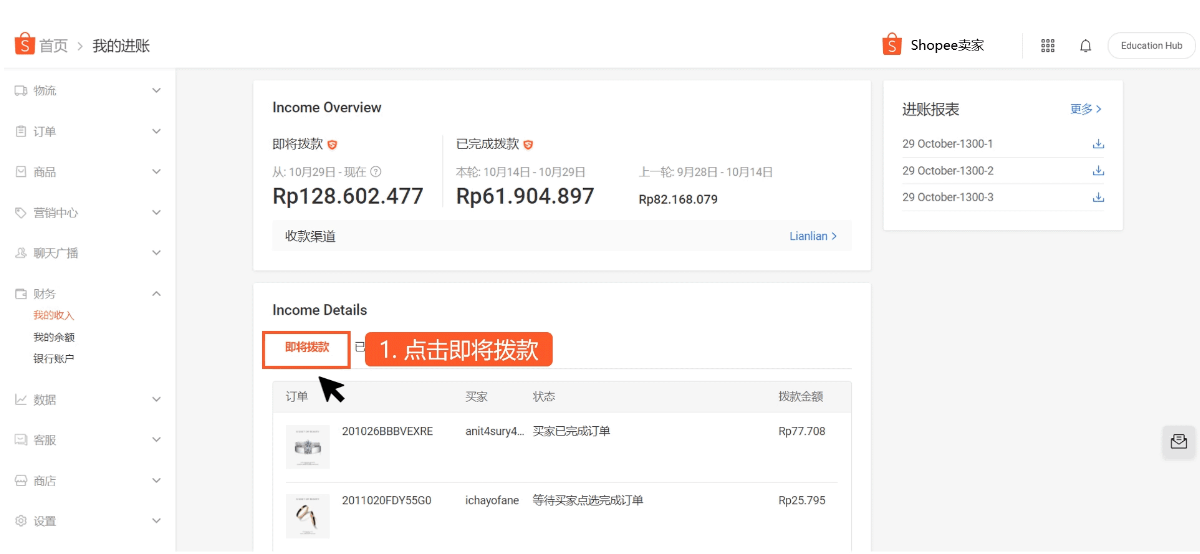The height and width of the screenshot is (554, 1200).
Task: Expand the 商店 sidebar chevron
Action: [156, 481]
